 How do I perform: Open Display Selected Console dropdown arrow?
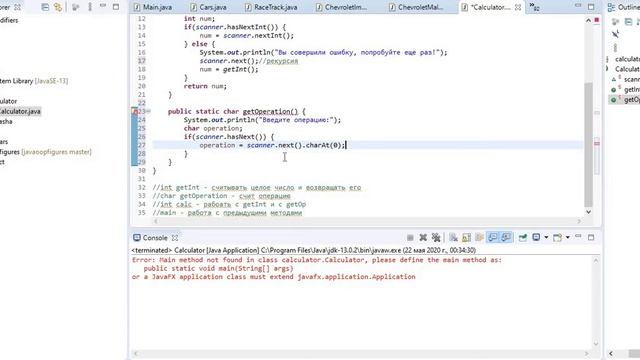coord(546,238)
